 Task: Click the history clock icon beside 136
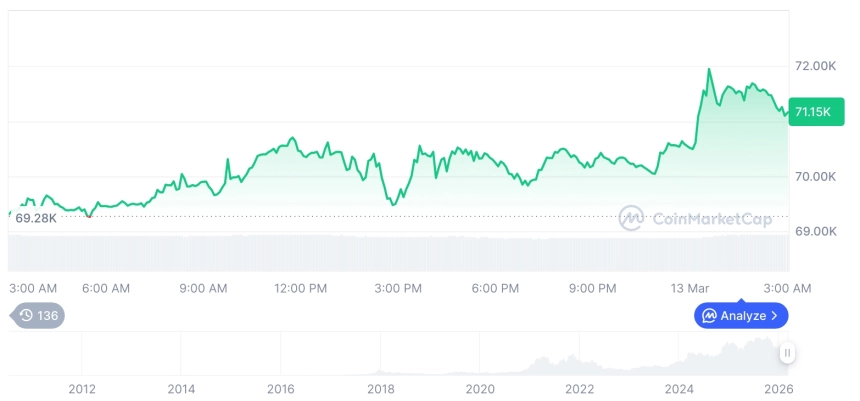26,315
